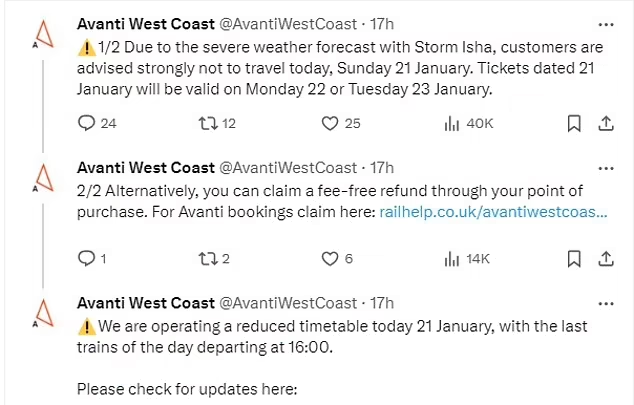This screenshot has width=634, height=405.
Task: Share the fee-free refund tweet
Action: point(605,259)
